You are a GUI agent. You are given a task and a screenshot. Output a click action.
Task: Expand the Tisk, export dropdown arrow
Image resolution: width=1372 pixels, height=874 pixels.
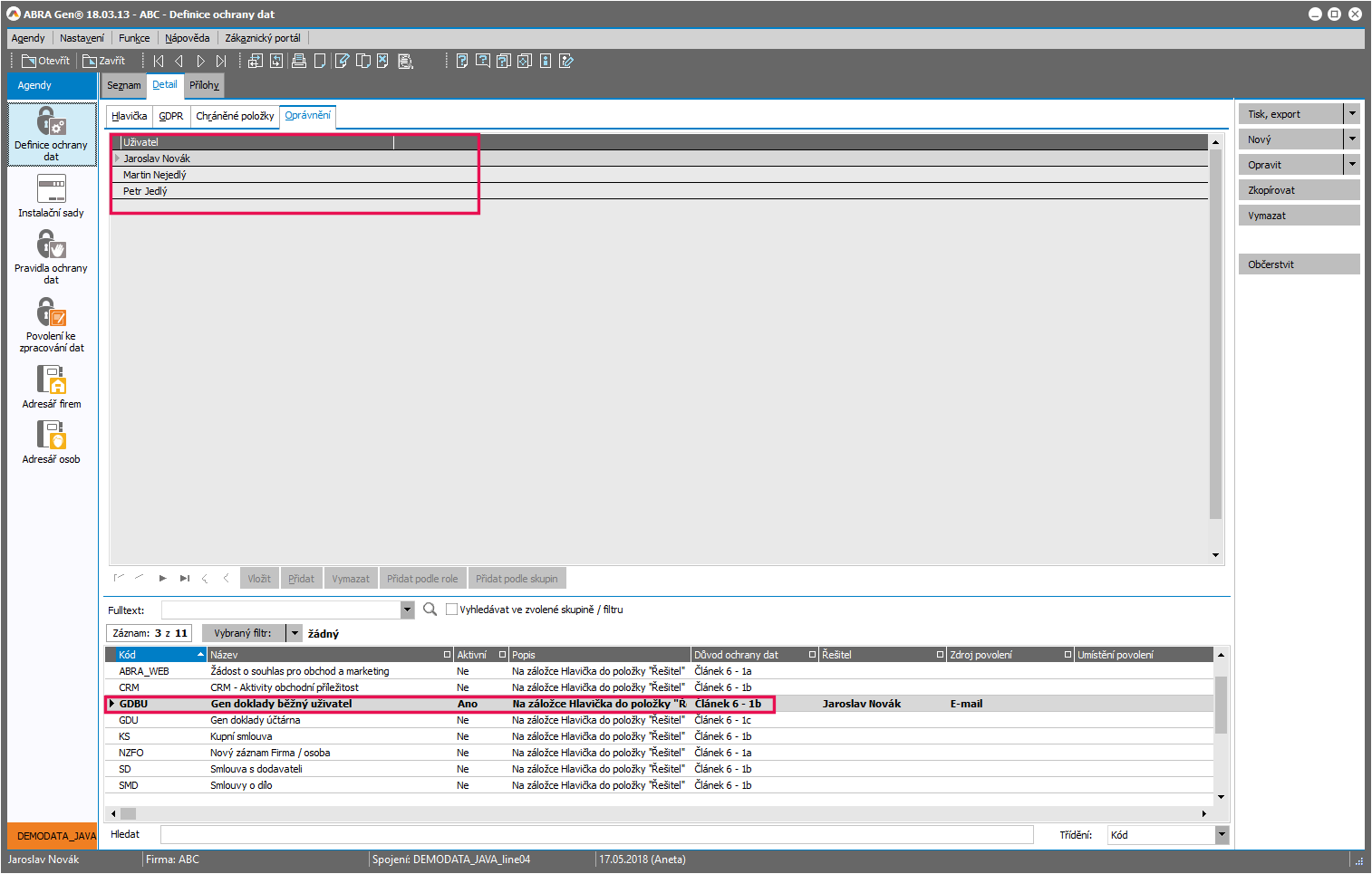(1352, 114)
